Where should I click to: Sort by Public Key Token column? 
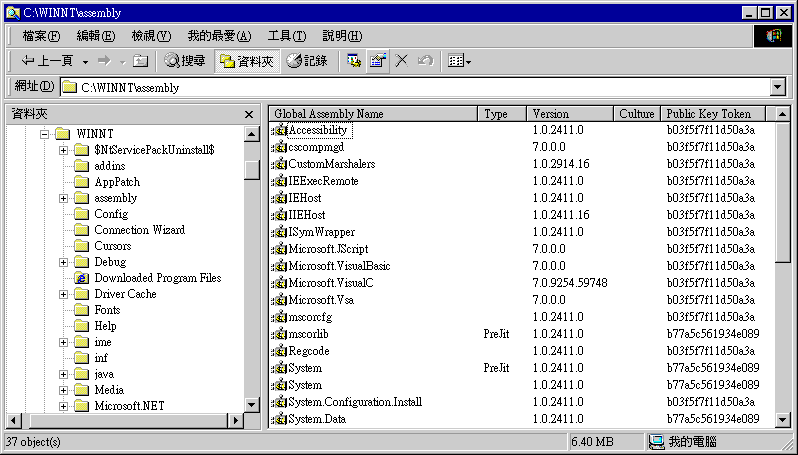point(713,114)
